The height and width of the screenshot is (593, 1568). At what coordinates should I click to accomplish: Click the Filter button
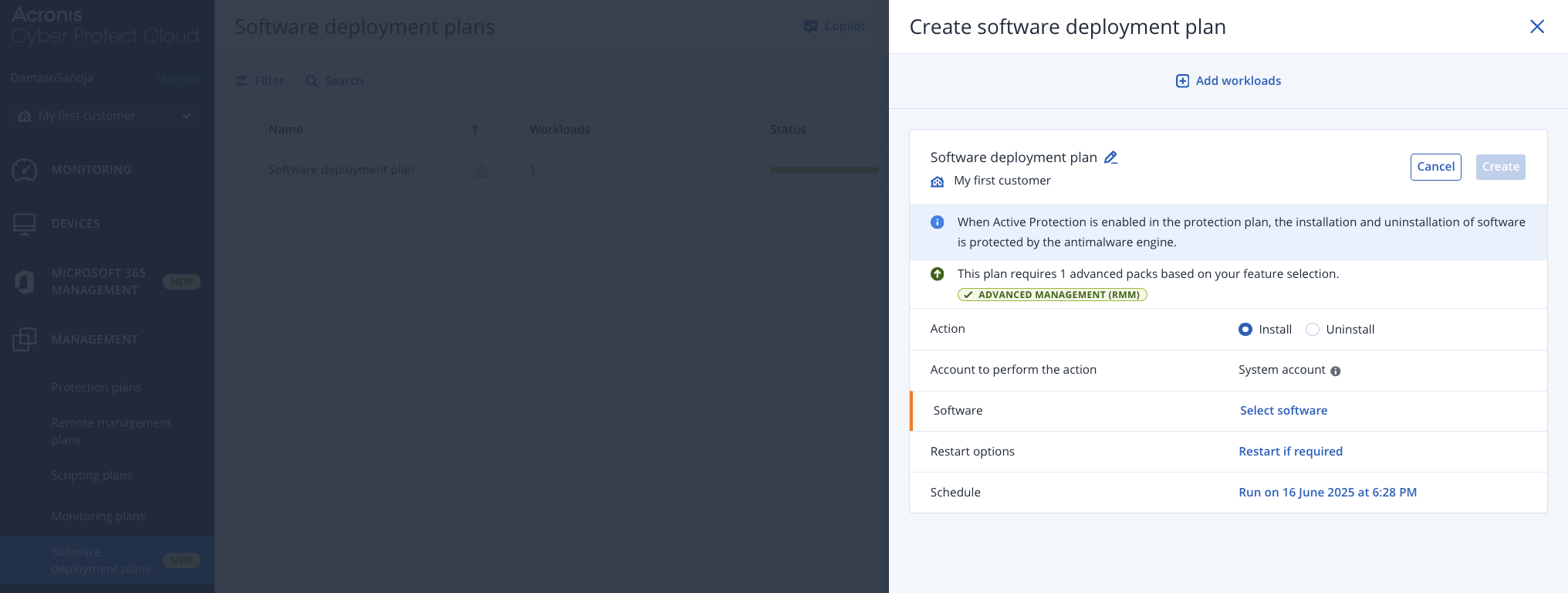(x=260, y=81)
